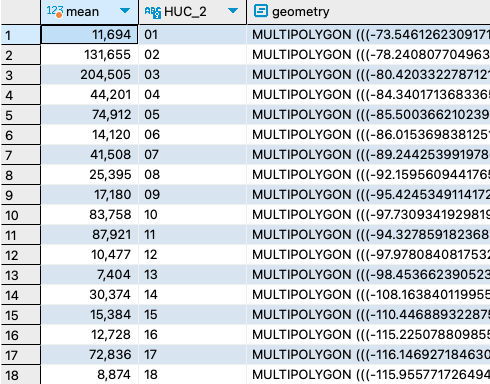Click geometry cell starting with -78.240
This screenshot has height=384, width=490.
click(x=369, y=55)
